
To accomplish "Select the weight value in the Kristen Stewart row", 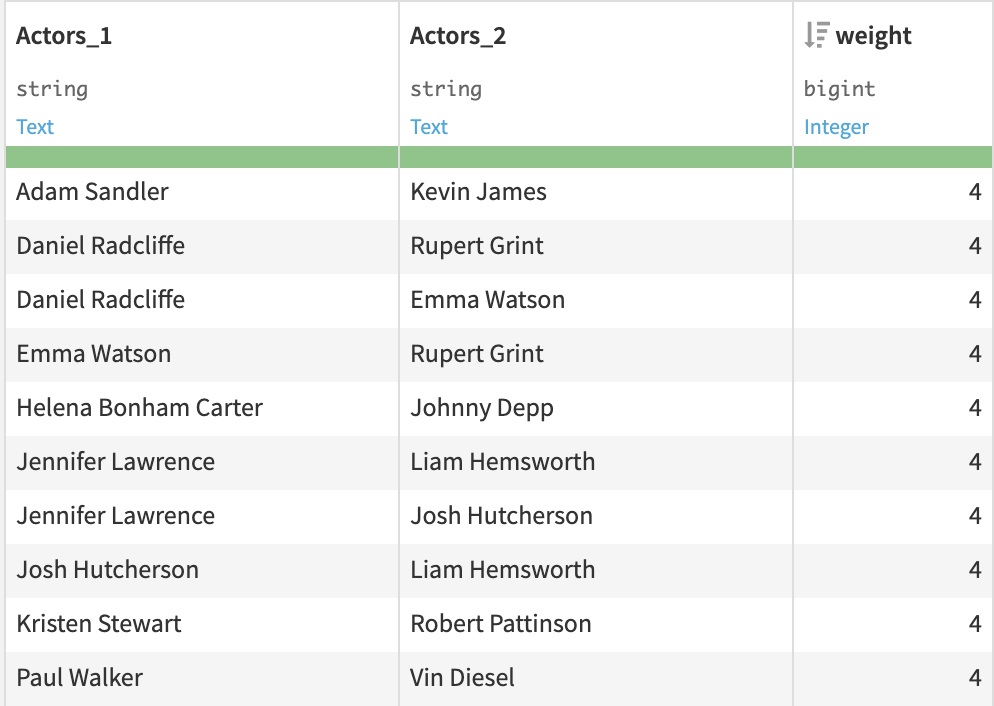I will click(x=975, y=624).
